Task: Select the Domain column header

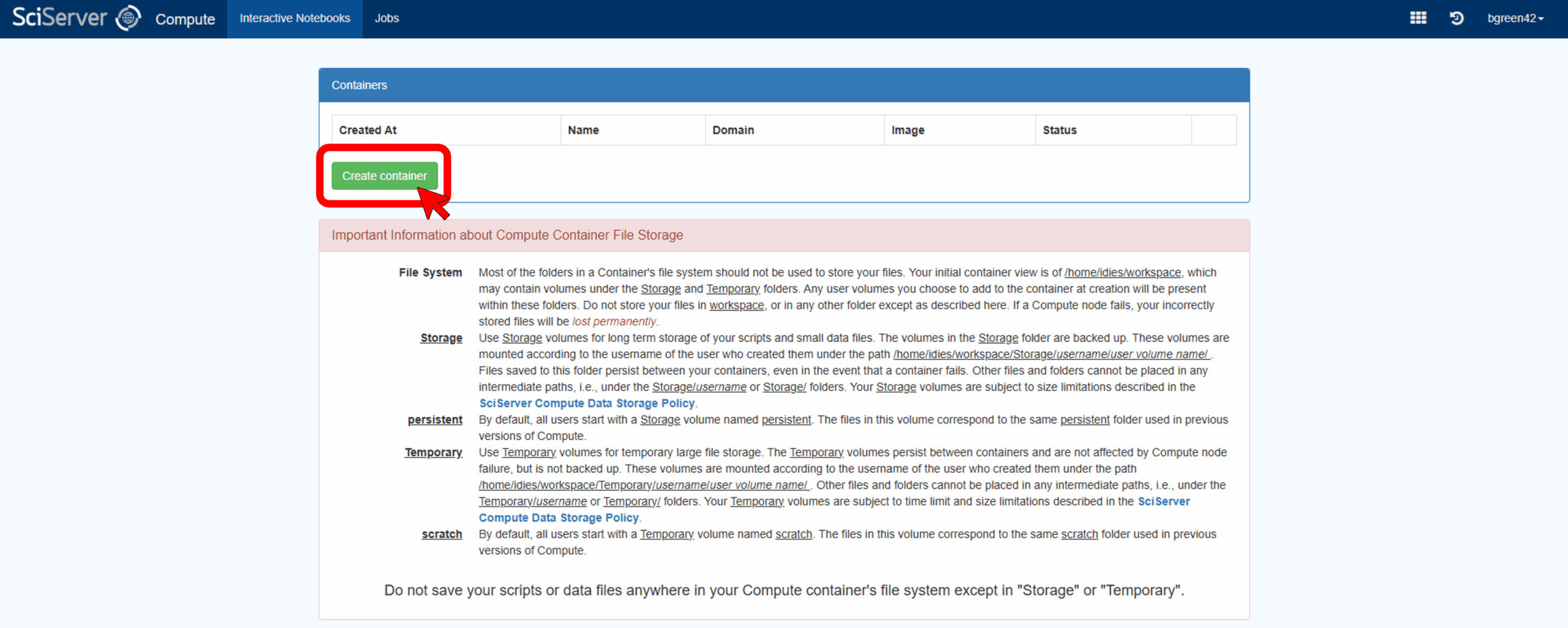Action: [733, 130]
